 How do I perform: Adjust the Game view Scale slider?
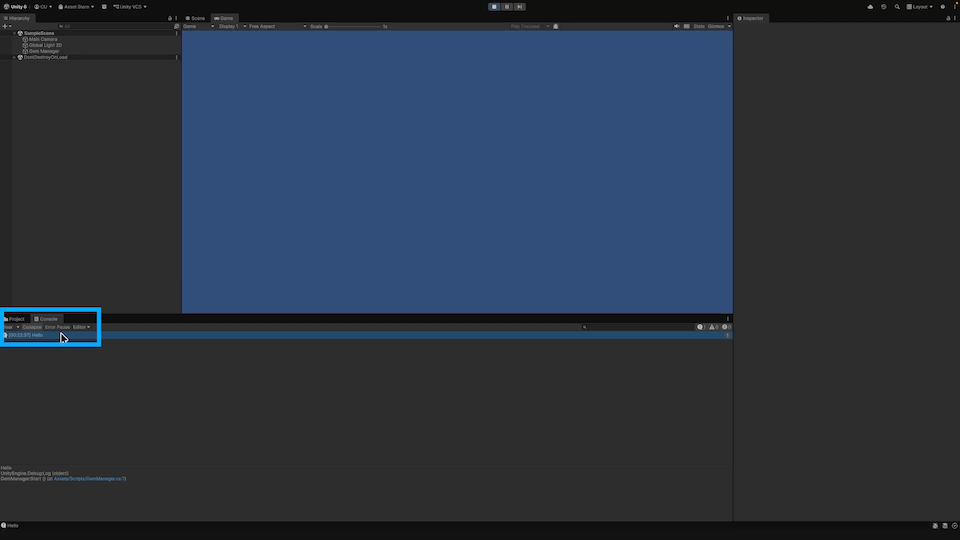(353, 26)
